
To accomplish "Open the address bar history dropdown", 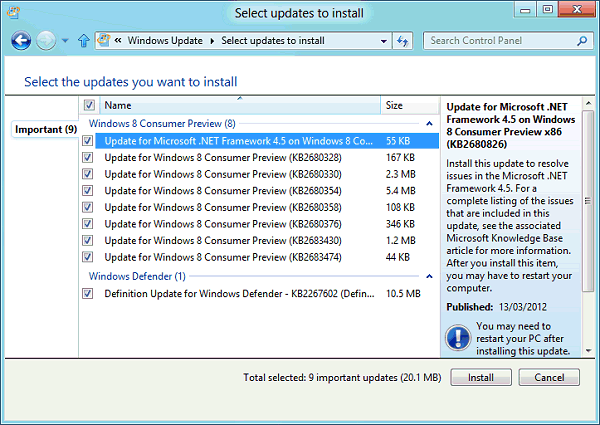I will click(383, 41).
